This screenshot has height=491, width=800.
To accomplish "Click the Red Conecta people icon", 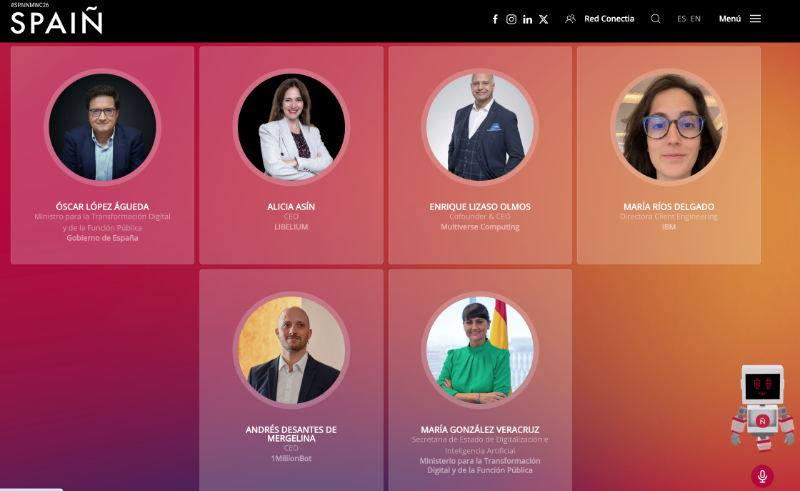I will [x=570, y=19].
